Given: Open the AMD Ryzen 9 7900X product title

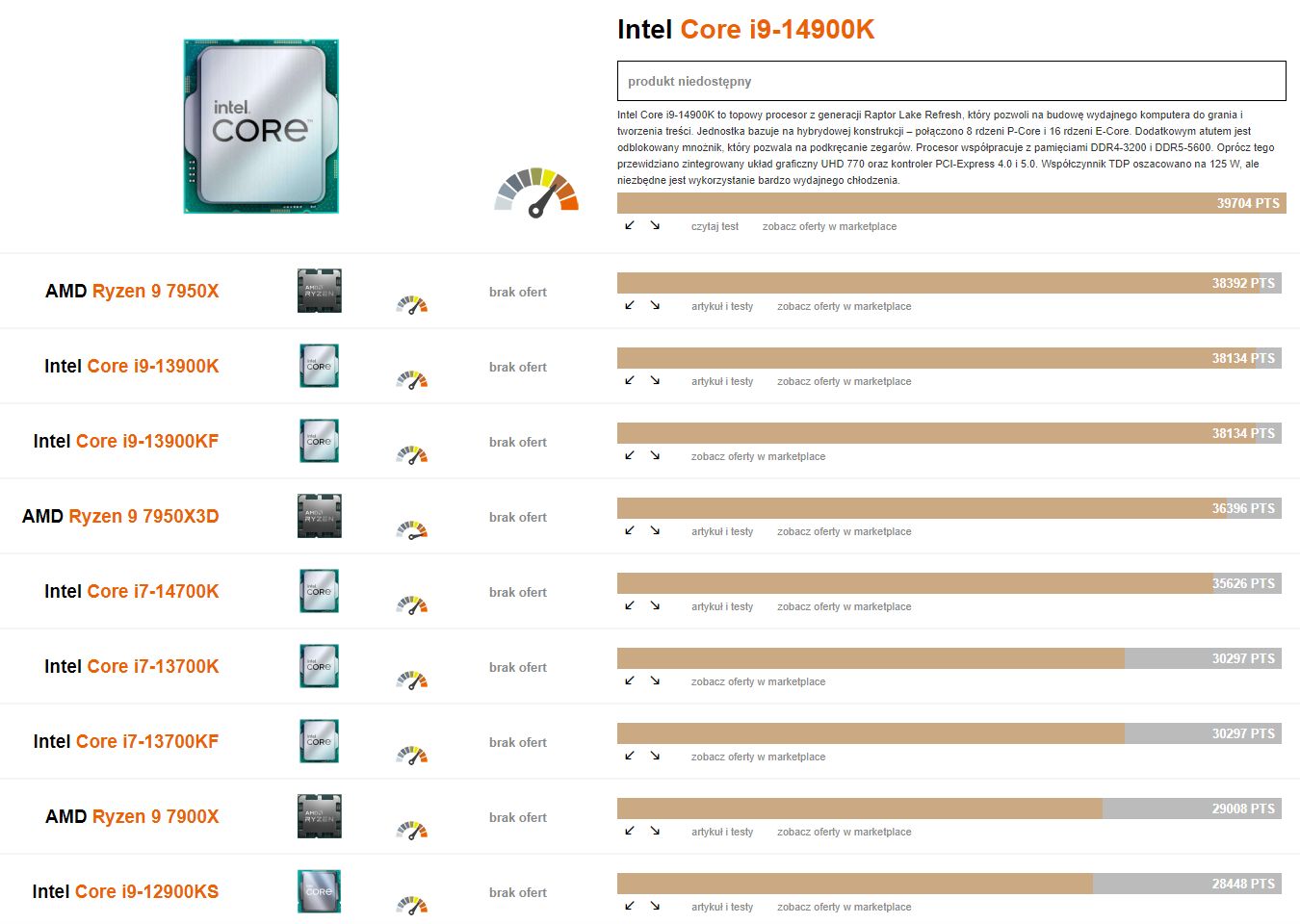Looking at the screenshot, I should tap(132, 816).
